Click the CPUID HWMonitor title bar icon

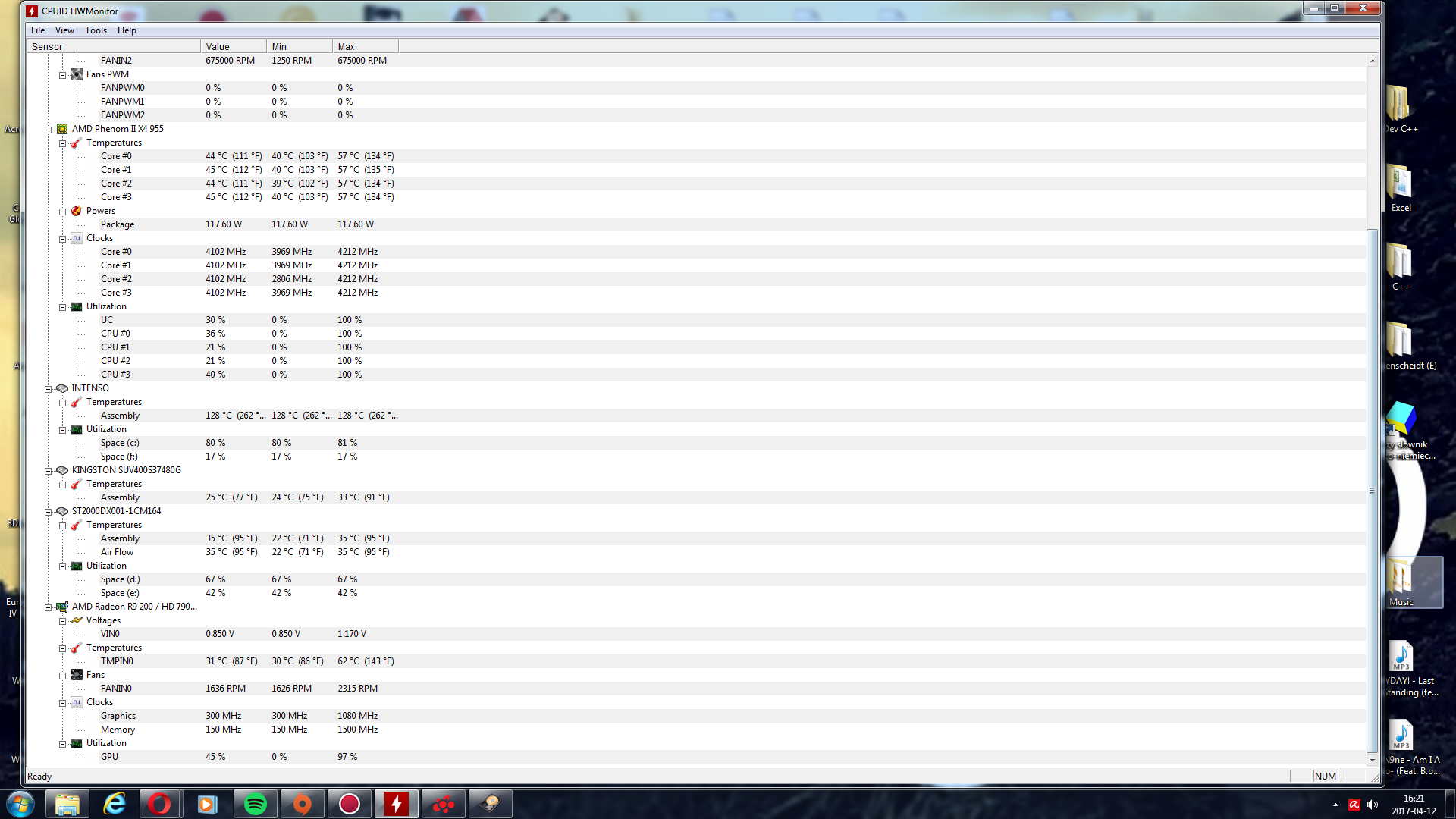point(32,11)
